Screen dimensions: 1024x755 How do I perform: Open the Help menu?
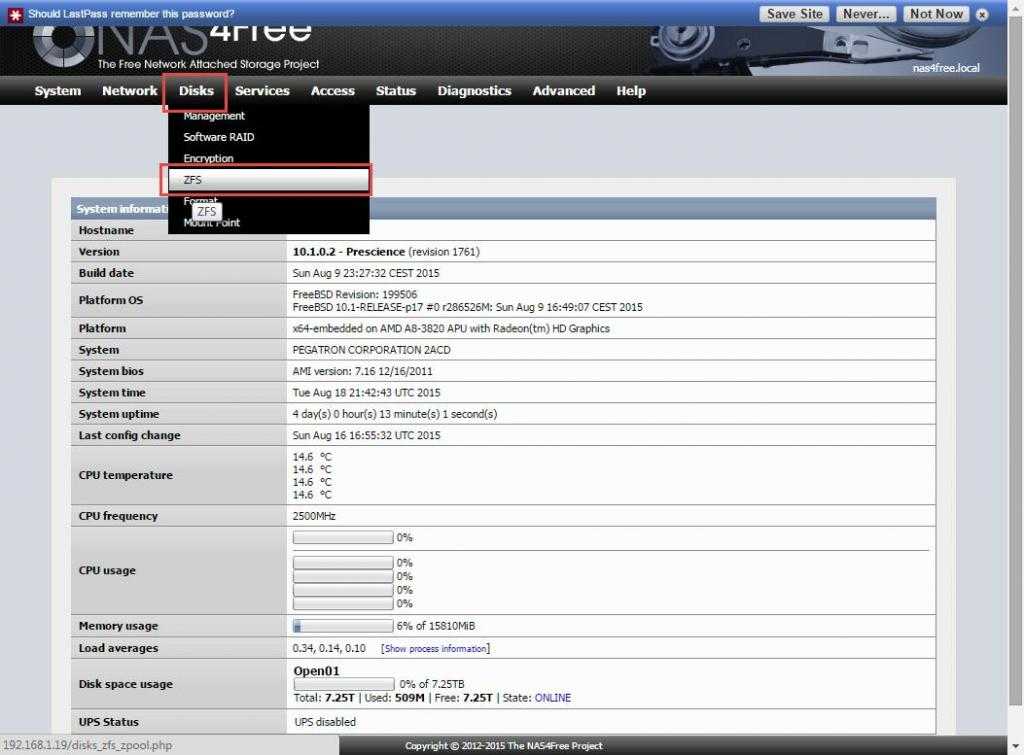(x=631, y=91)
